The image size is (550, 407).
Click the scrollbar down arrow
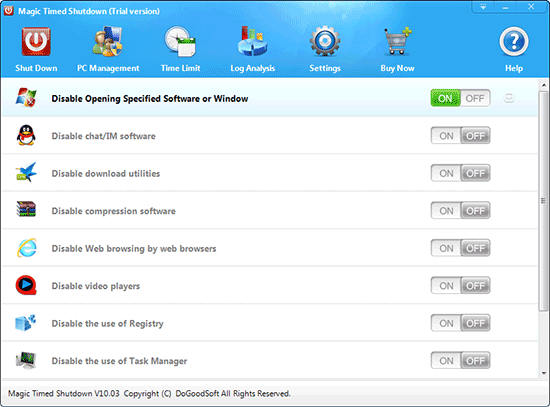544,373
